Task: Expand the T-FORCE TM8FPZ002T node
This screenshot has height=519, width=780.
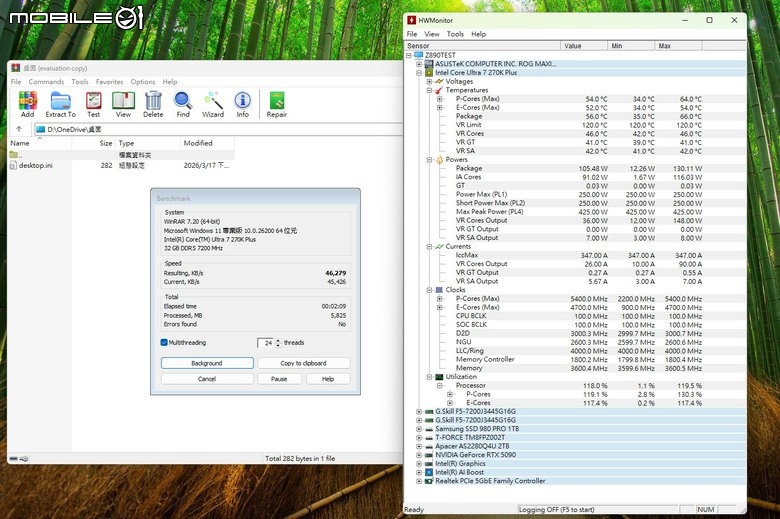Action: [419, 437]
